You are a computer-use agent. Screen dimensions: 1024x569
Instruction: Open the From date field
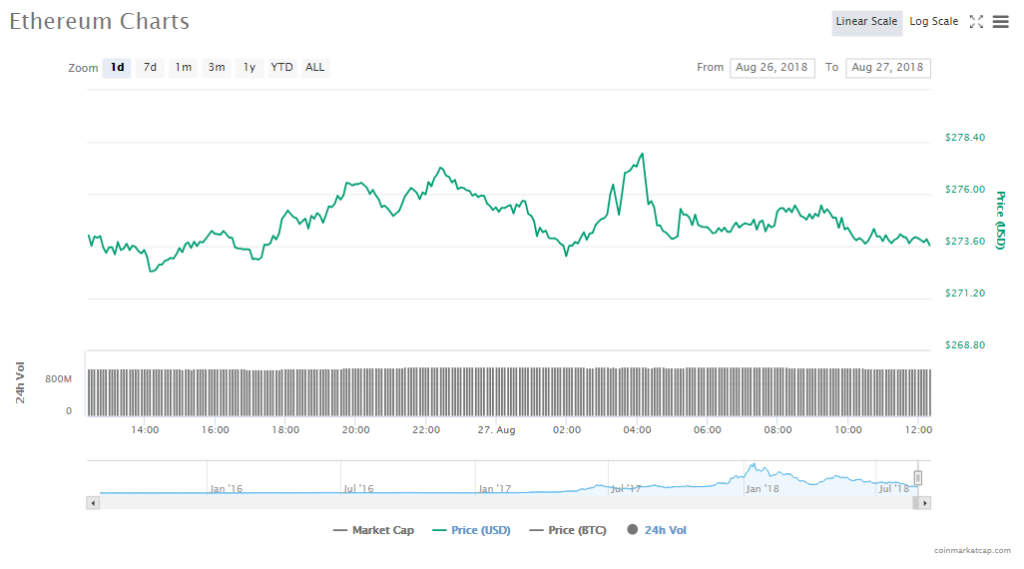coord(771,68)
